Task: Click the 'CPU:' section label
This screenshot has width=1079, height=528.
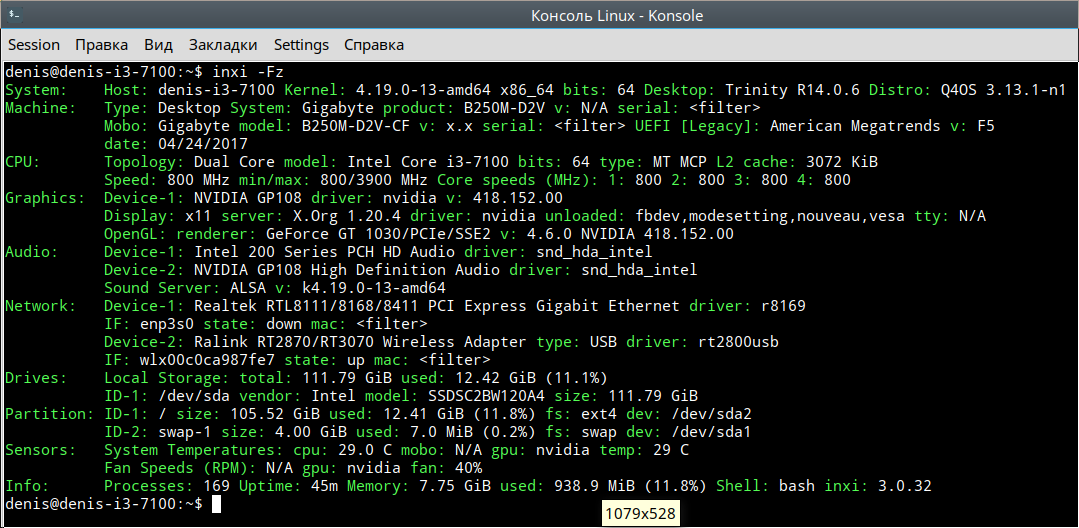Action: 23,162
